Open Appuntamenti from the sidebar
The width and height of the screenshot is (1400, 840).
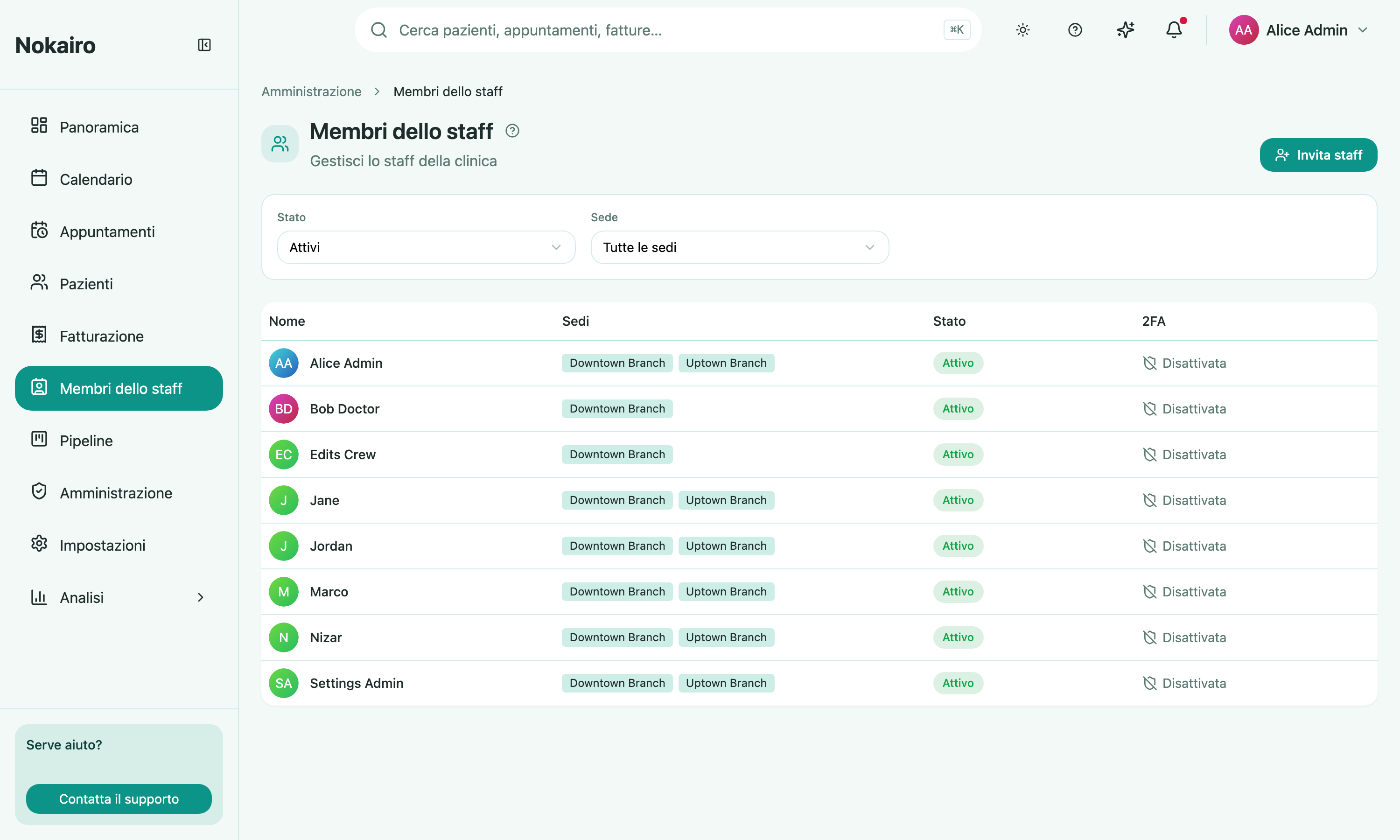click(119, 231)
